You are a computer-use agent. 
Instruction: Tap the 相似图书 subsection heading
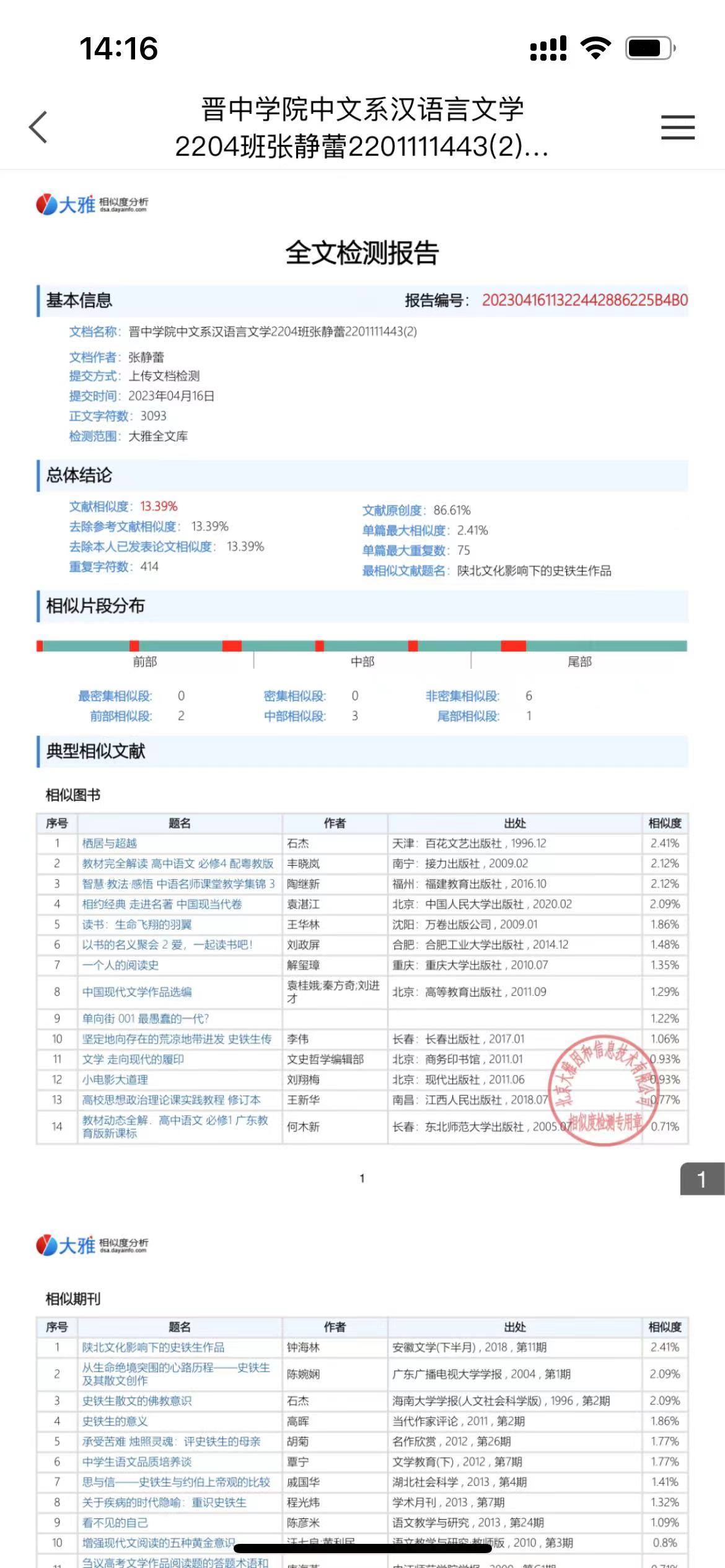click(x=73, y=795)
